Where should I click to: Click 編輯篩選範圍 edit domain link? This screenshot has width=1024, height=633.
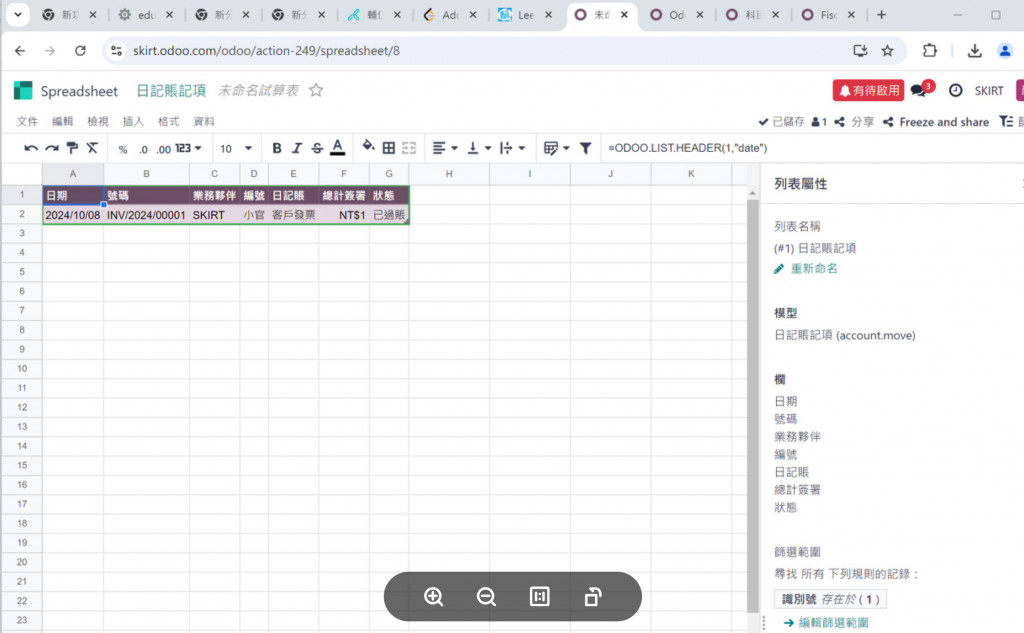[826, 623]
